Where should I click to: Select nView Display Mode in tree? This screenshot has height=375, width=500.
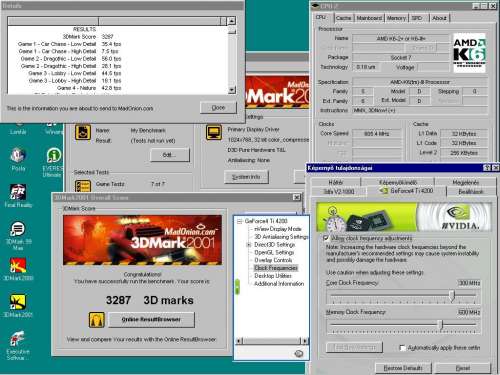(278, 229)
